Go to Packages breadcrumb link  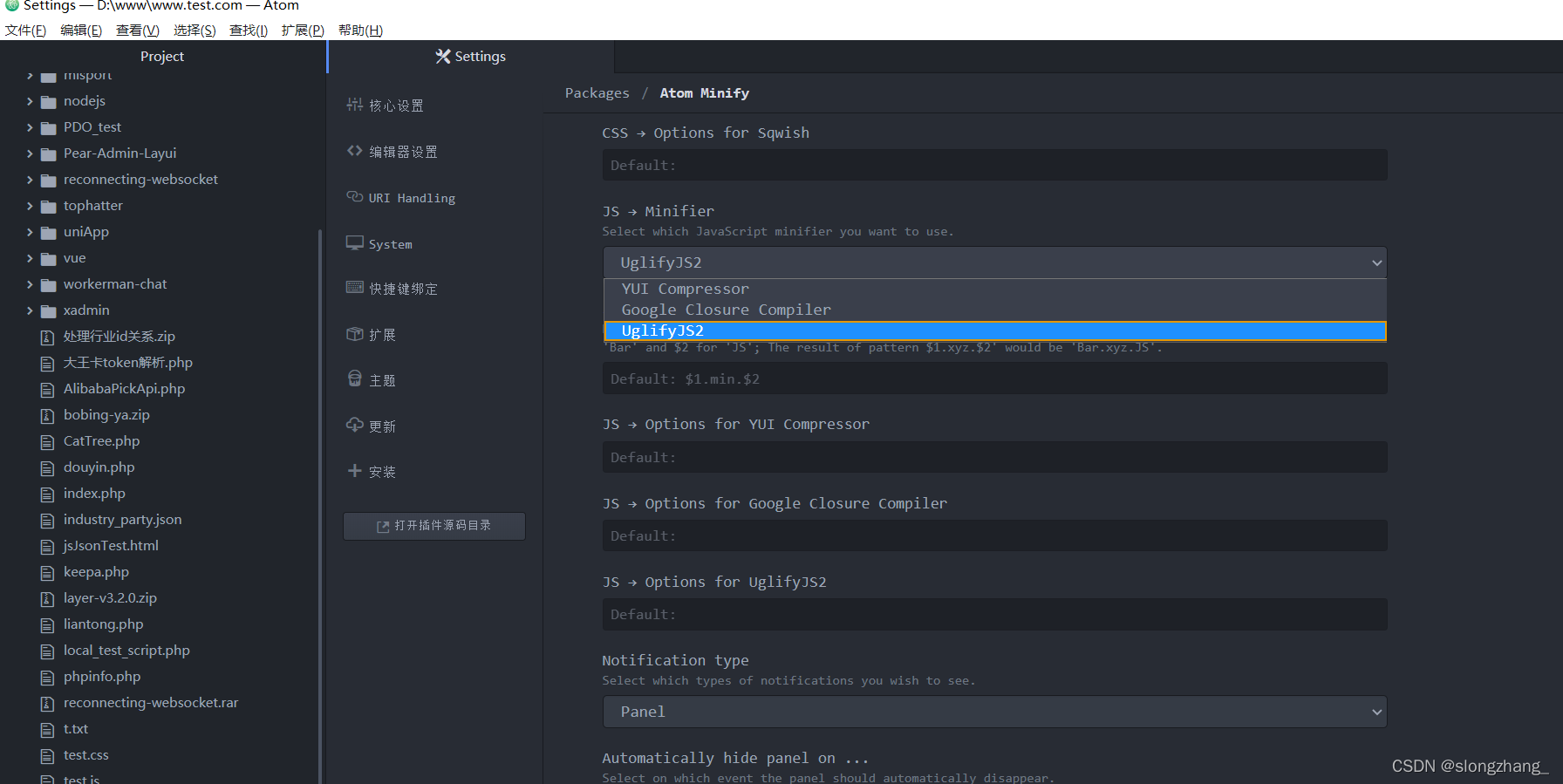(597, 93)
